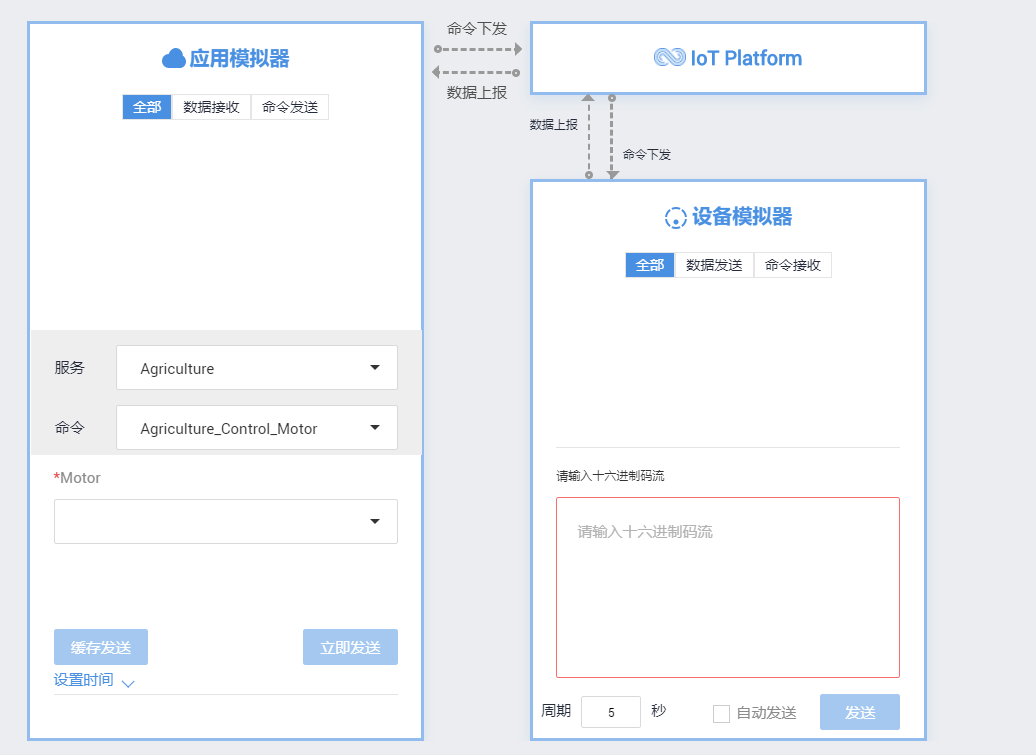Click the 设备模拟器 title text
This screenshot has height=755, width=1036.
(742, 217)
